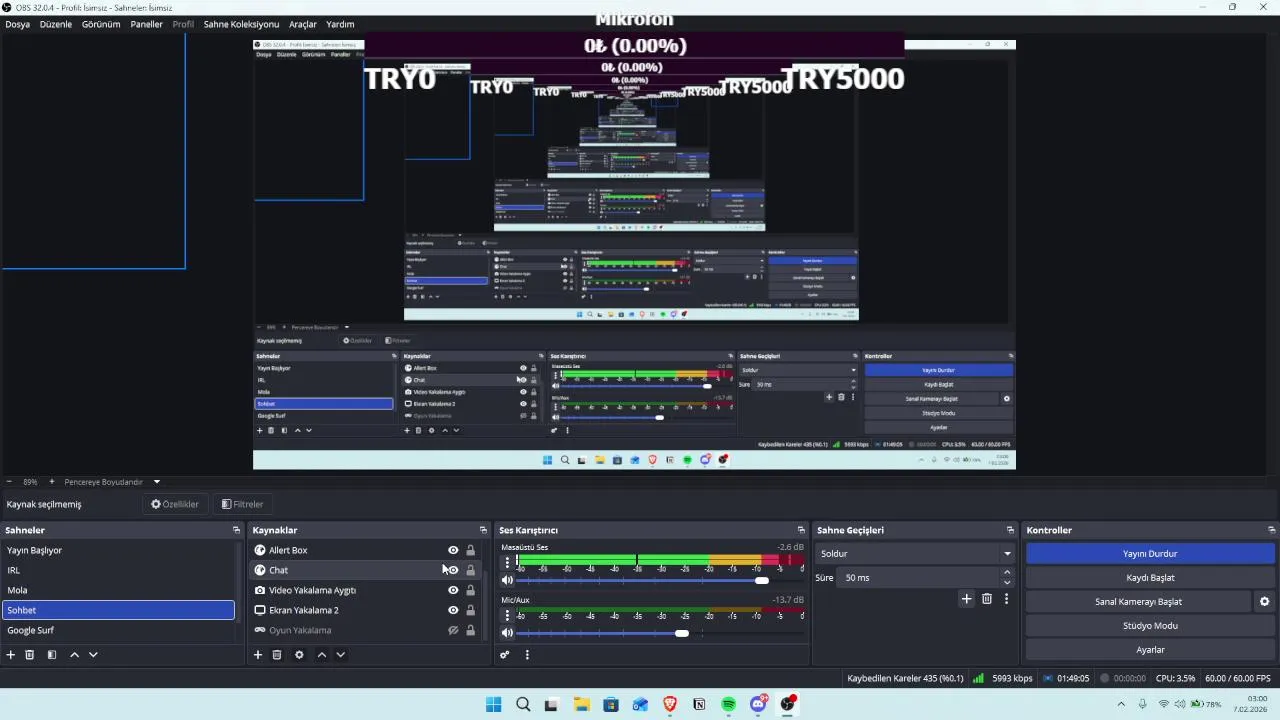Pop out the Kaynaklar dock
The height and width of the screenshot is (720, 1280).
click(484, 530)
